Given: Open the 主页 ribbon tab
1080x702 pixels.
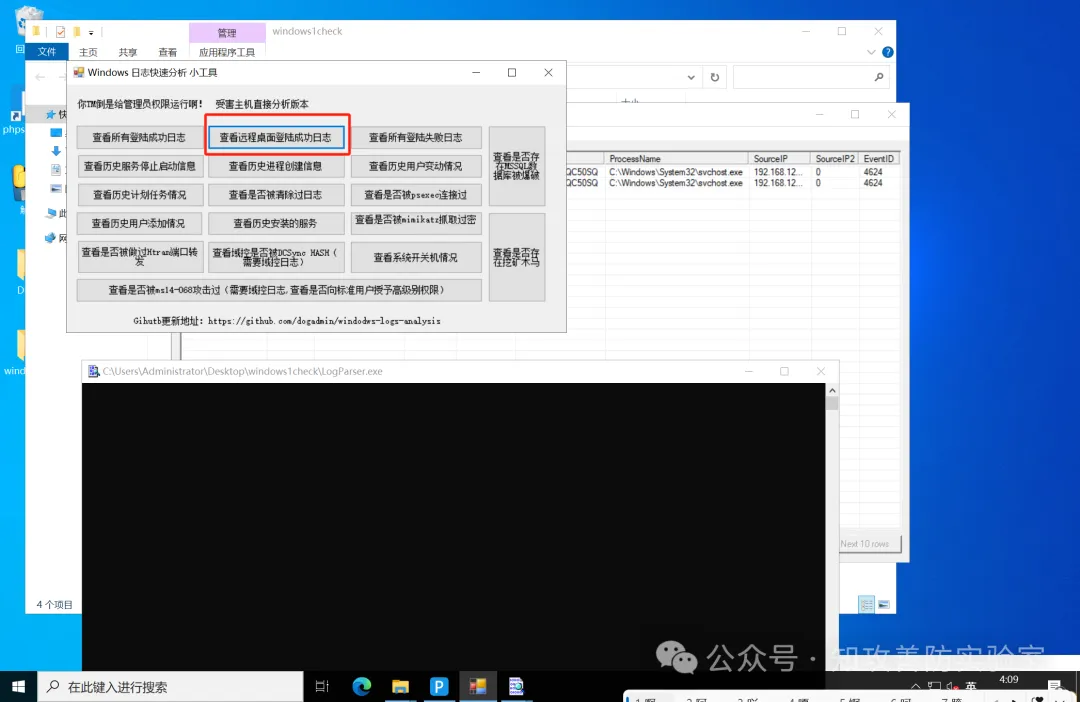Looking at the screenshot, I should pyautogui.click(x=88, y=52).
